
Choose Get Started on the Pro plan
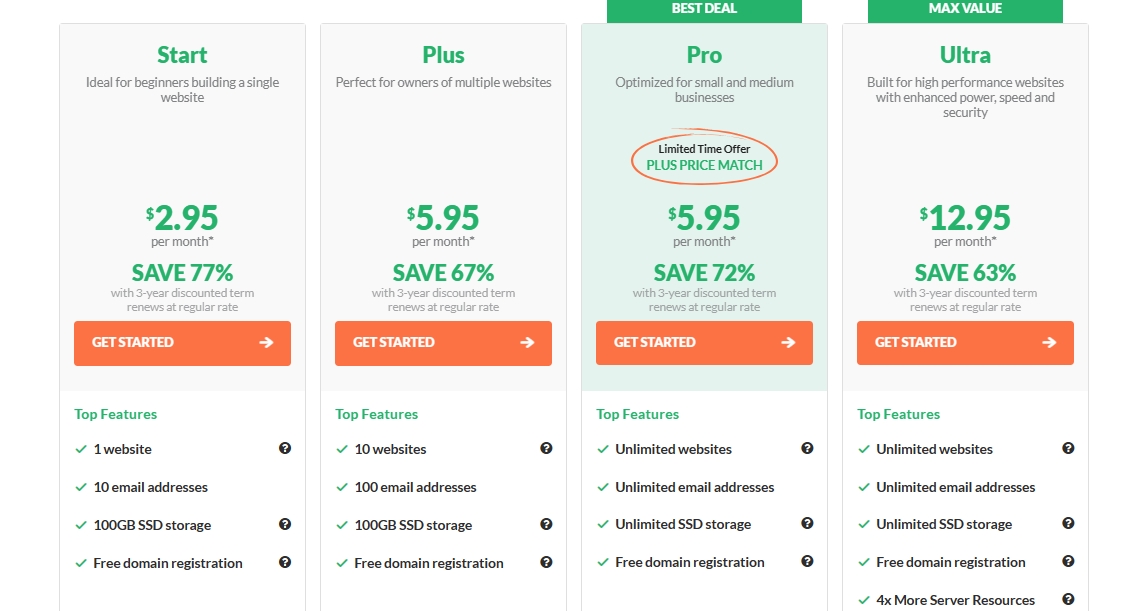tap(704, 343)
